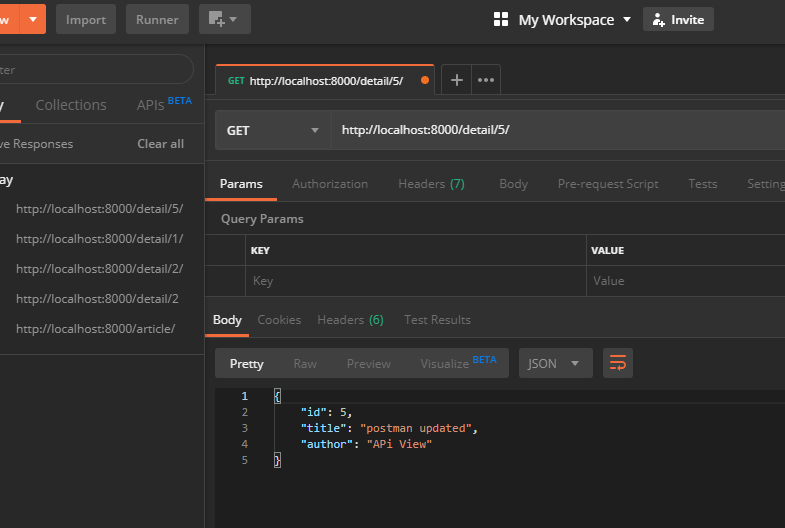Switch to the Collections sidebar tab
The width and height of the screenshot is (785, 528).
pos(71,105)
